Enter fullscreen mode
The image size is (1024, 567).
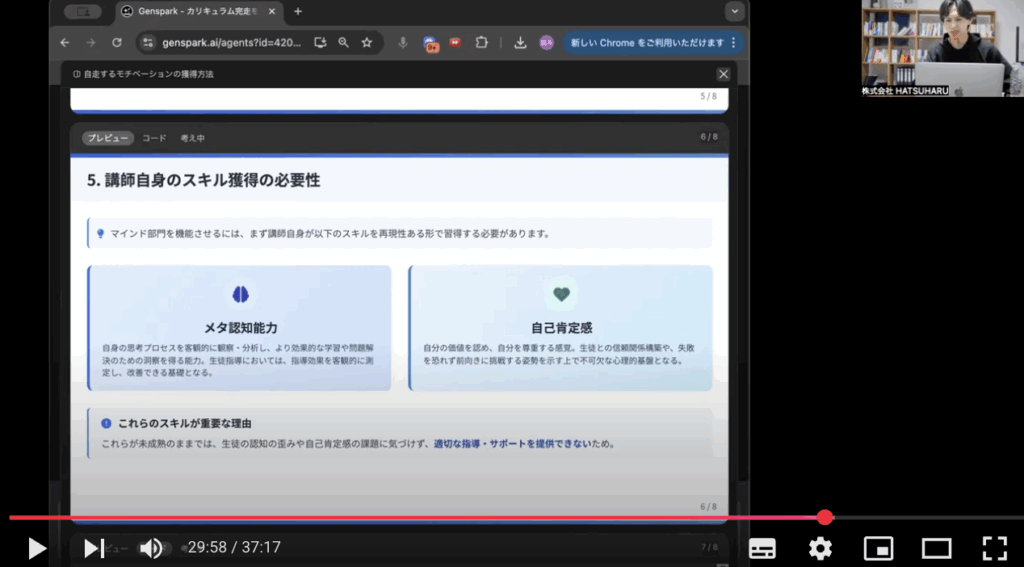coord(994,548)
